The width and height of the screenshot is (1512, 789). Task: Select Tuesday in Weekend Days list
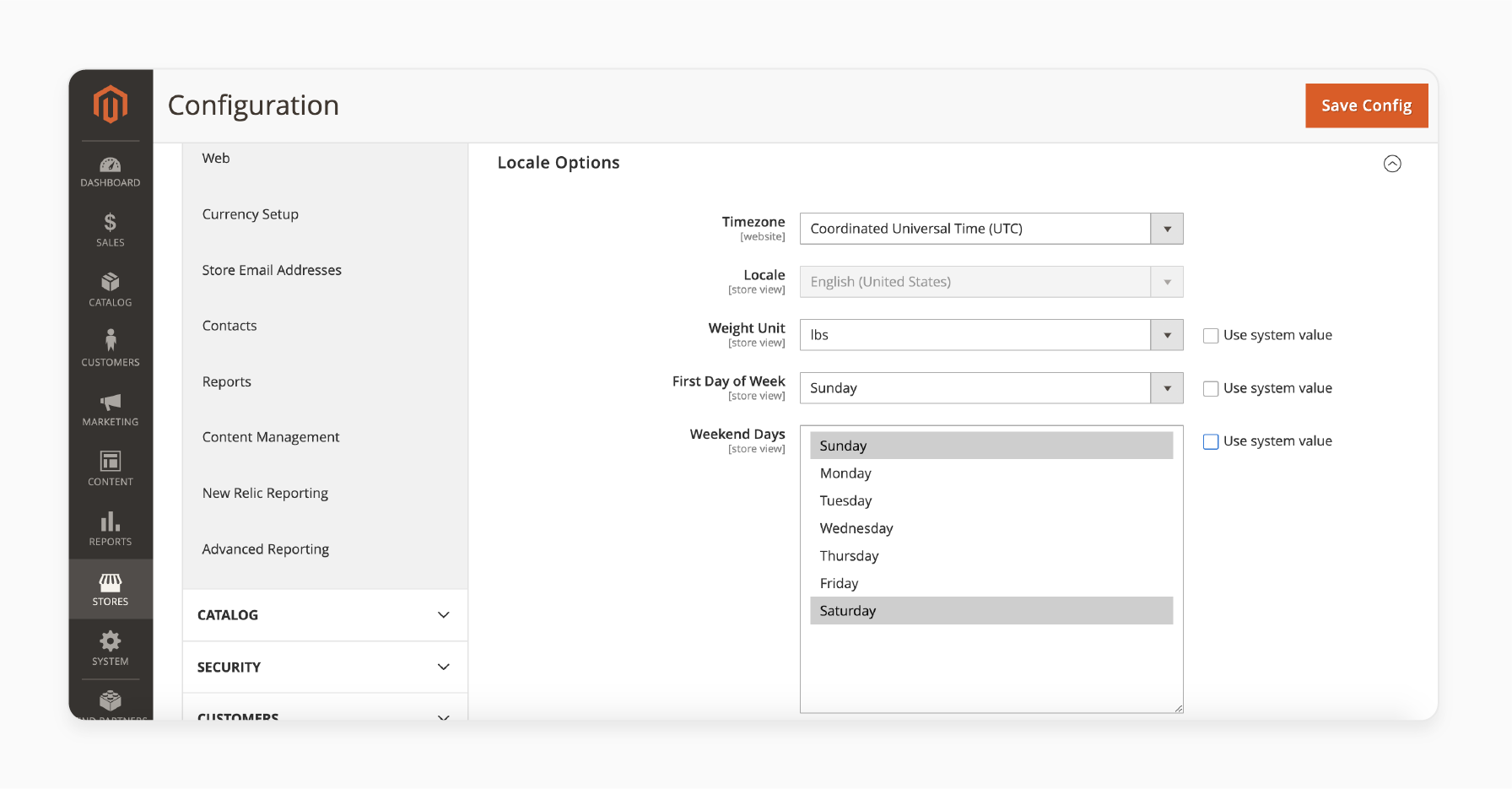(991, 500)
